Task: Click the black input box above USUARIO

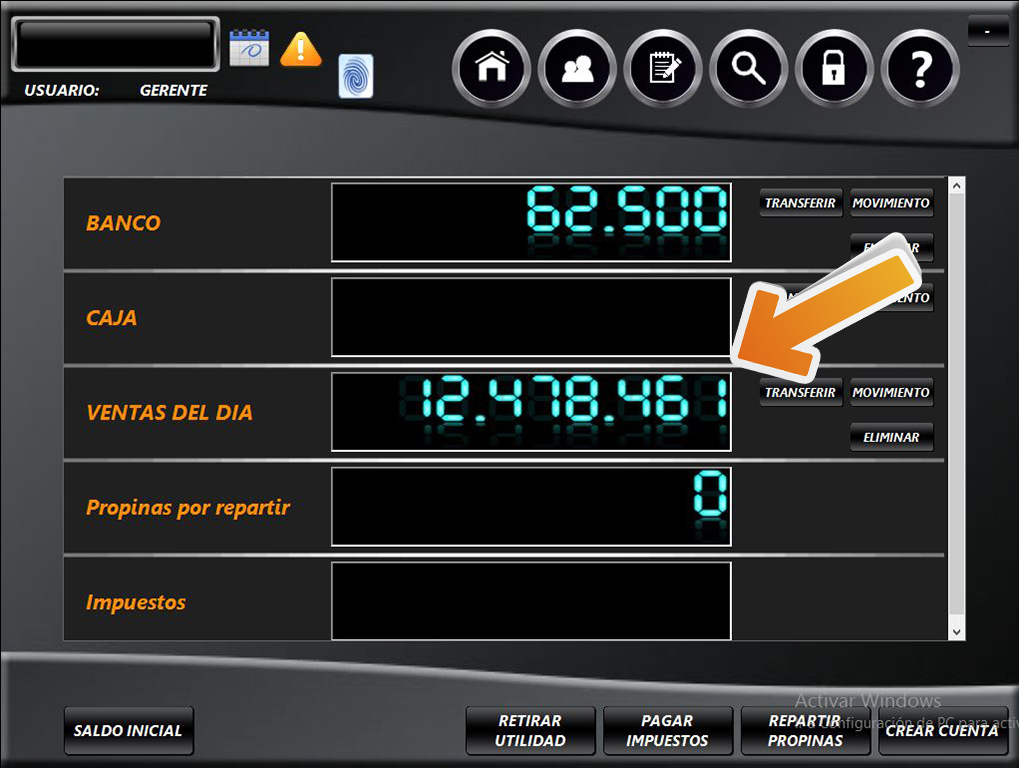Action: click(x=115, y=44)
